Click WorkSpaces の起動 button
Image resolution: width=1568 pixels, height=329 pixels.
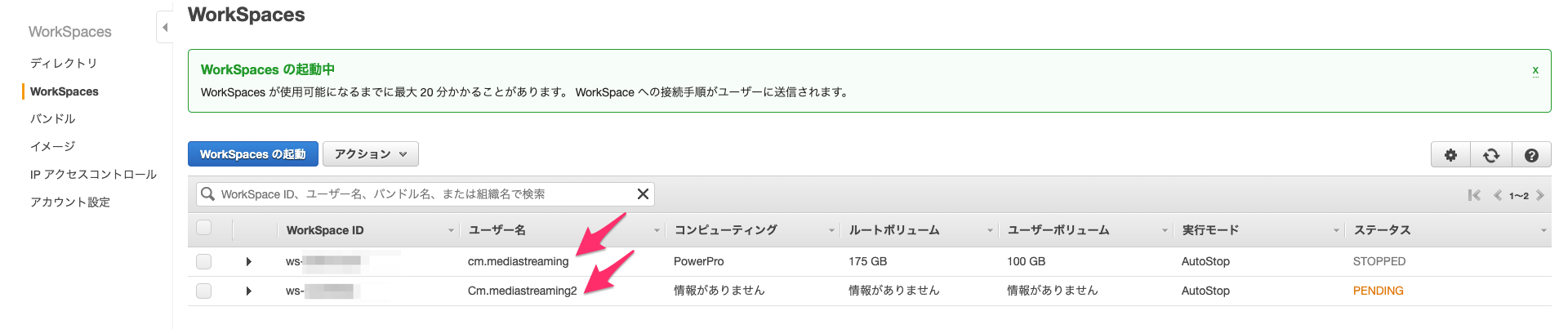click(253, 154)
